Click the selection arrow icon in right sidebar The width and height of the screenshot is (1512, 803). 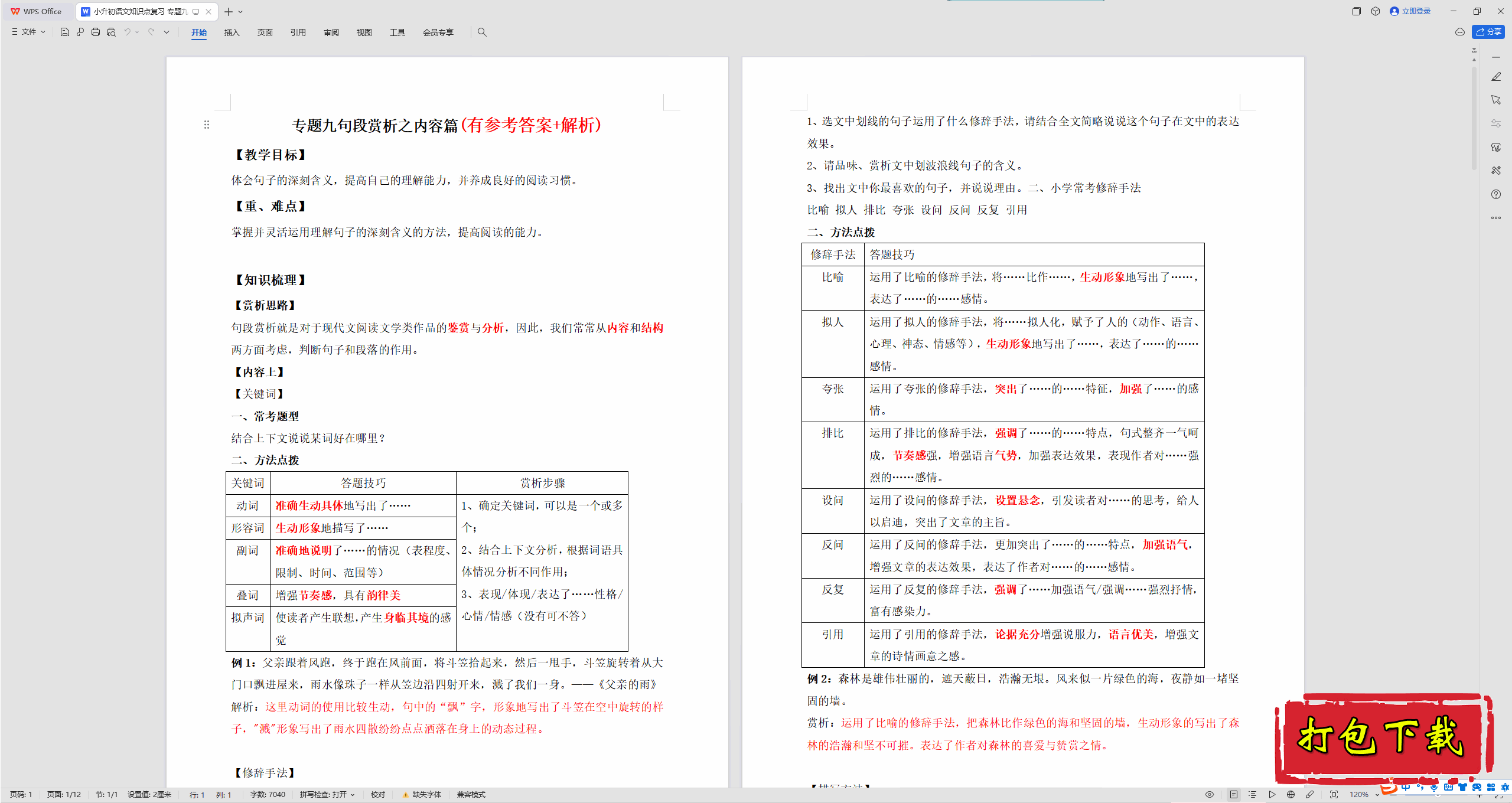(x=1496, y=100)
